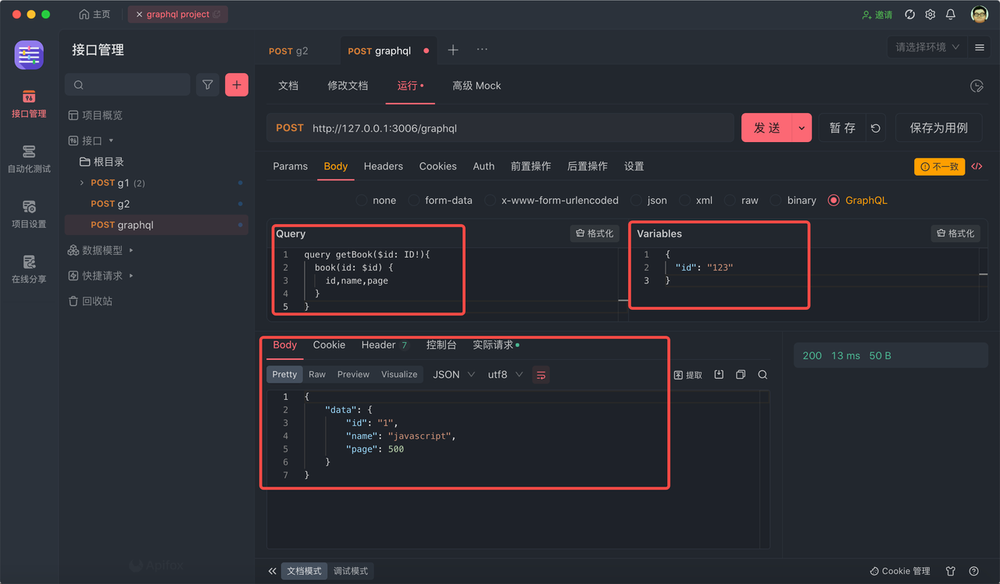Viewport: 1000px width, 584px height.
Task: Click the filter icon beside the search box
Action: click(207, 85)
